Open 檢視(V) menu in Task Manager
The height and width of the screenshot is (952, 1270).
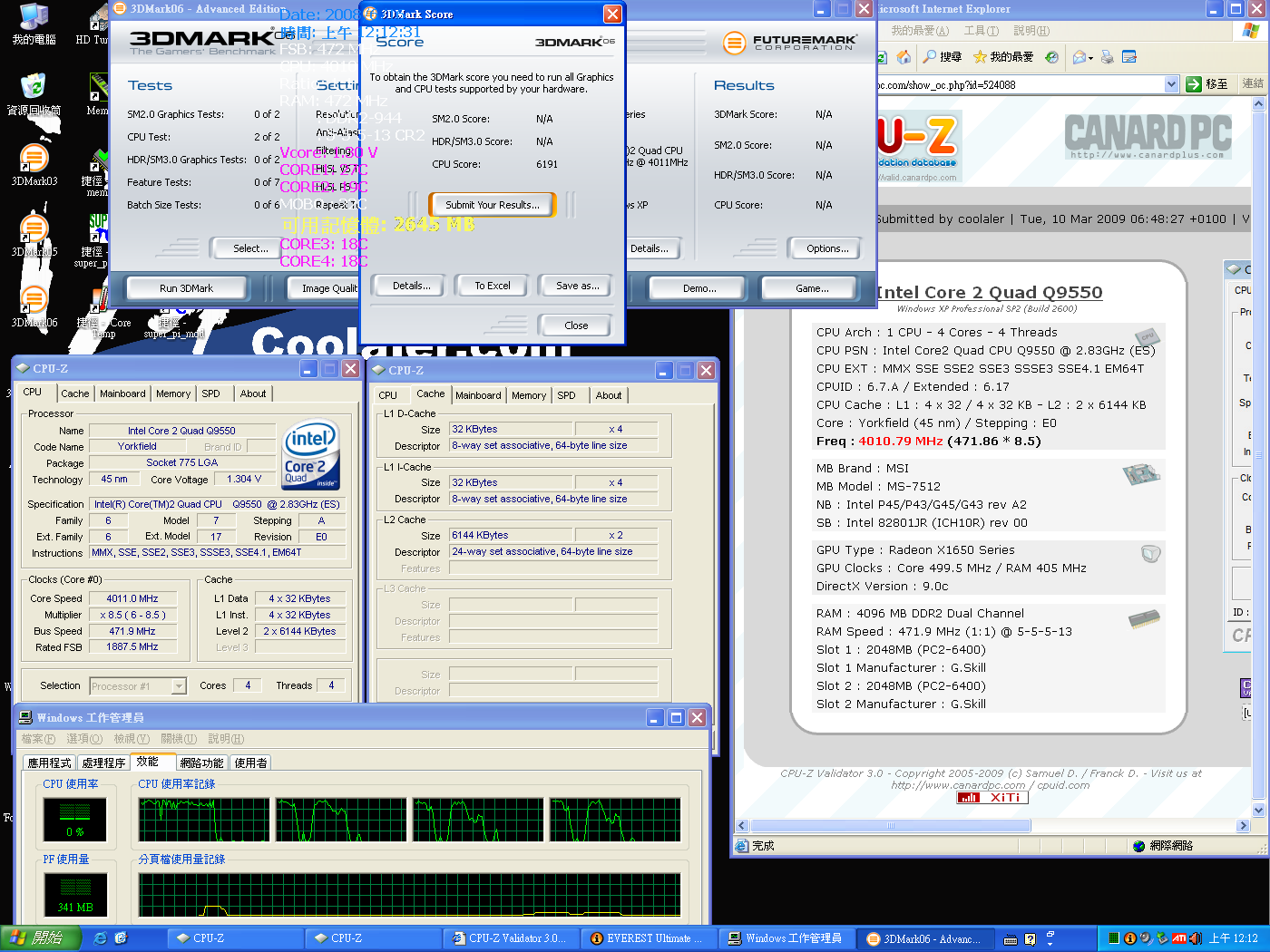132,739
